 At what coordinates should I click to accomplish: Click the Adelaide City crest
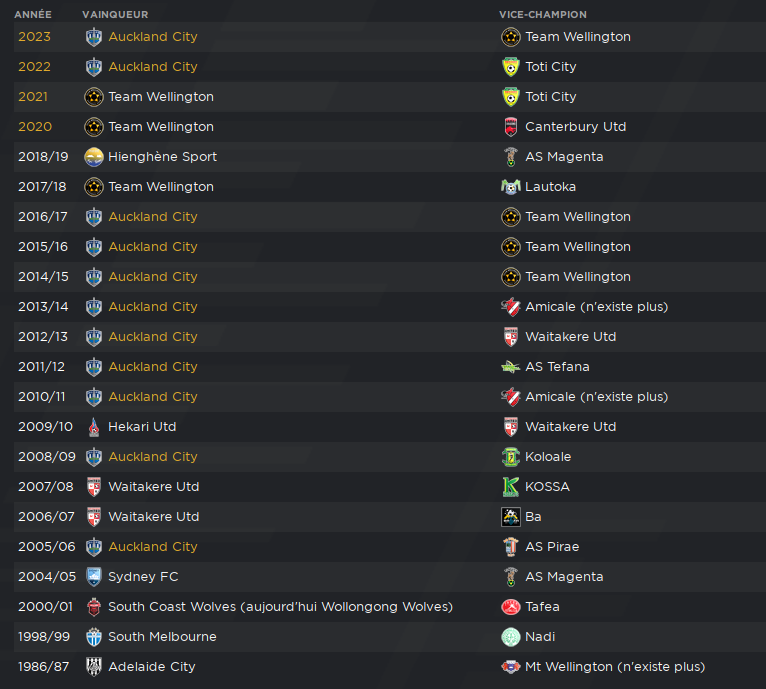pos(94,667)
